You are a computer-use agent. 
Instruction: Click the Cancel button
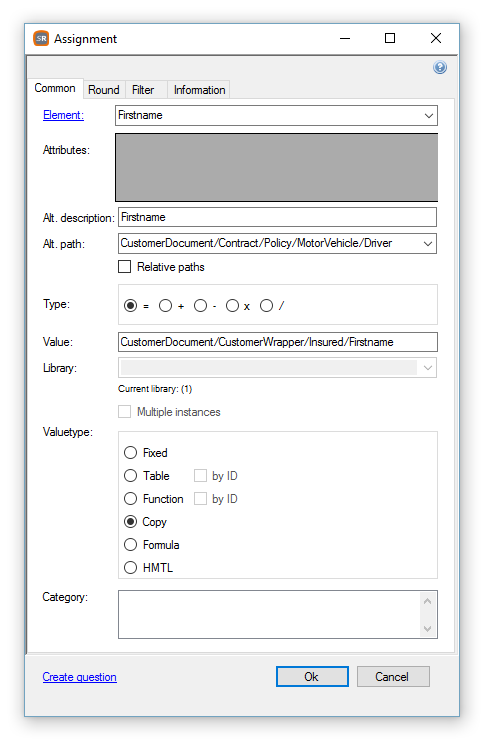coord(393,677)
